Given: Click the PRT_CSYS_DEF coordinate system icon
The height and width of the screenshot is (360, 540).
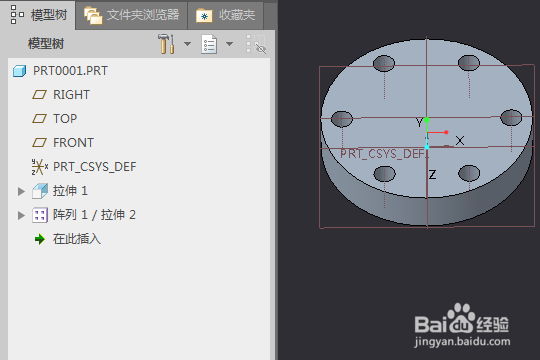Looking at the screenshot, I should click(x=40, y=167).
